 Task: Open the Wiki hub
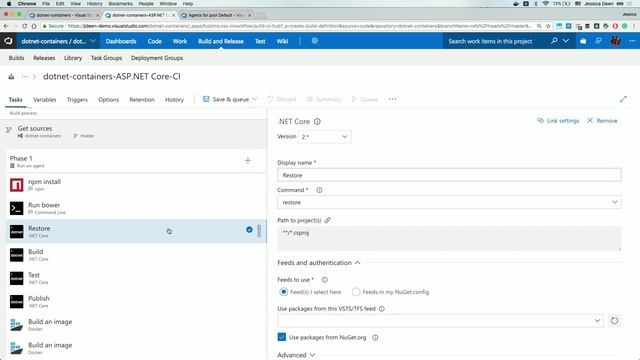(x=282, y=41)
